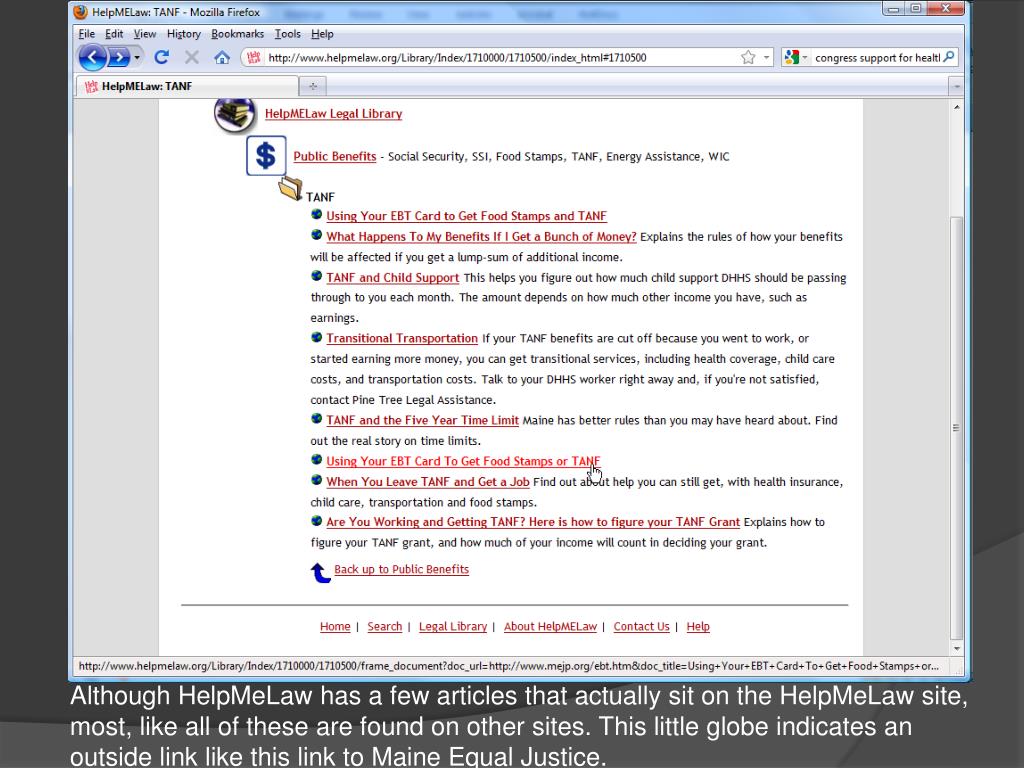Open When You Leave TANF and Get a Job

[x=428, y=482]
